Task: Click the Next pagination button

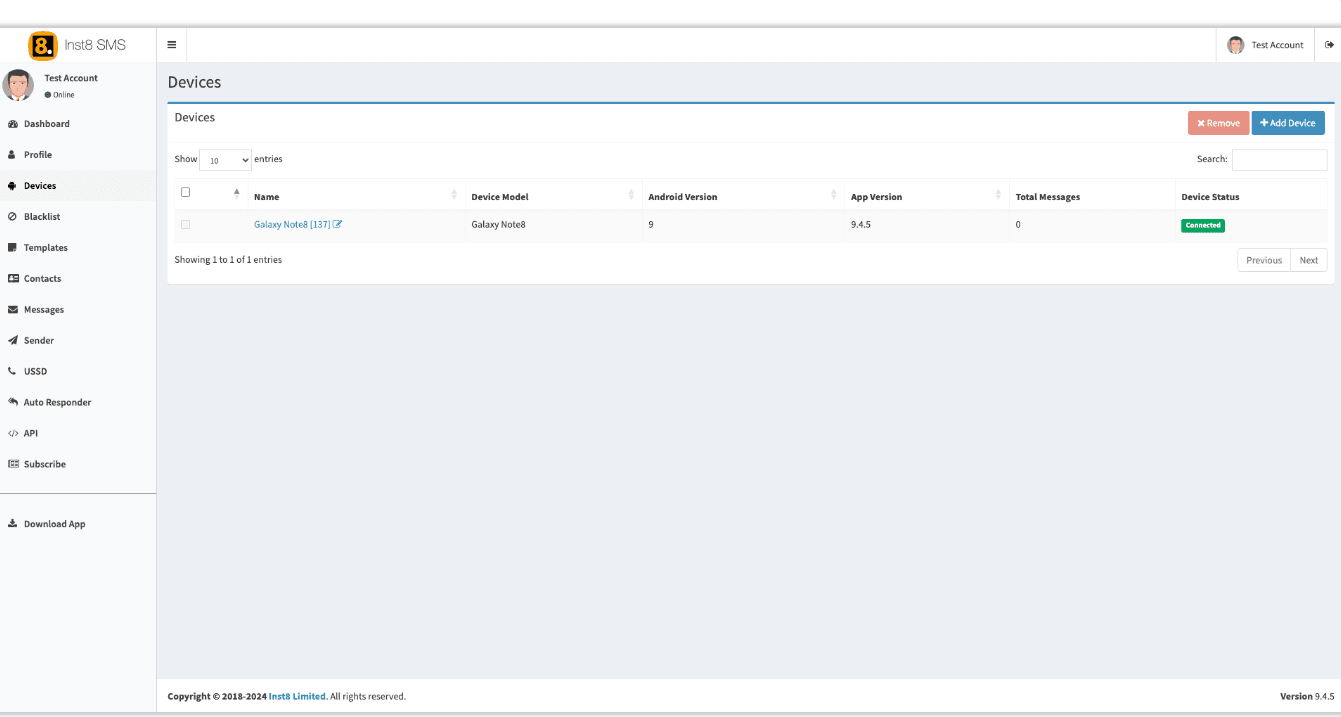Action: point(1309,260)
